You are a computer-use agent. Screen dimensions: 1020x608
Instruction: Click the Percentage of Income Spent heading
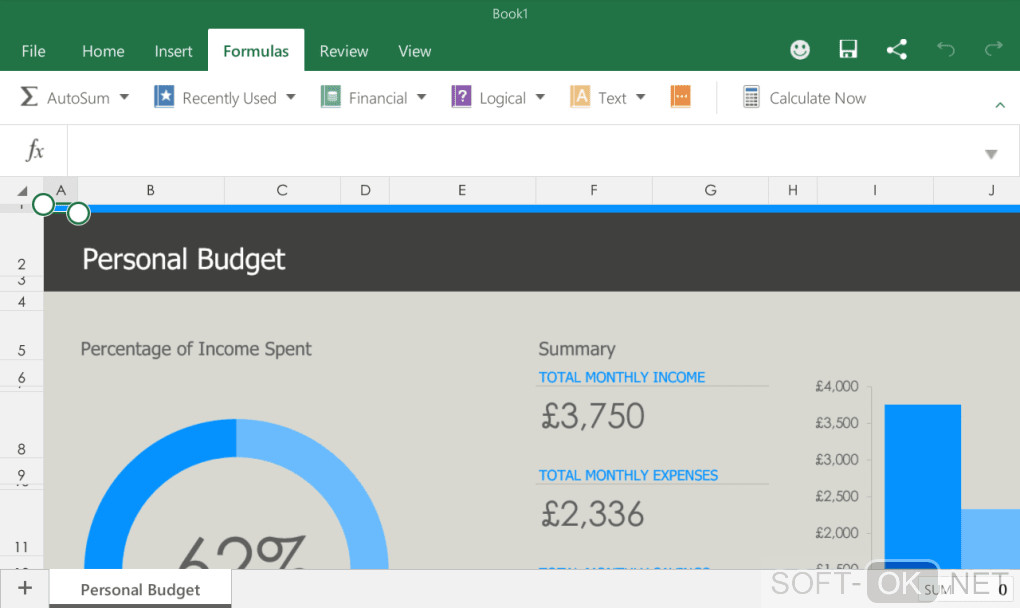pos(196,349)
